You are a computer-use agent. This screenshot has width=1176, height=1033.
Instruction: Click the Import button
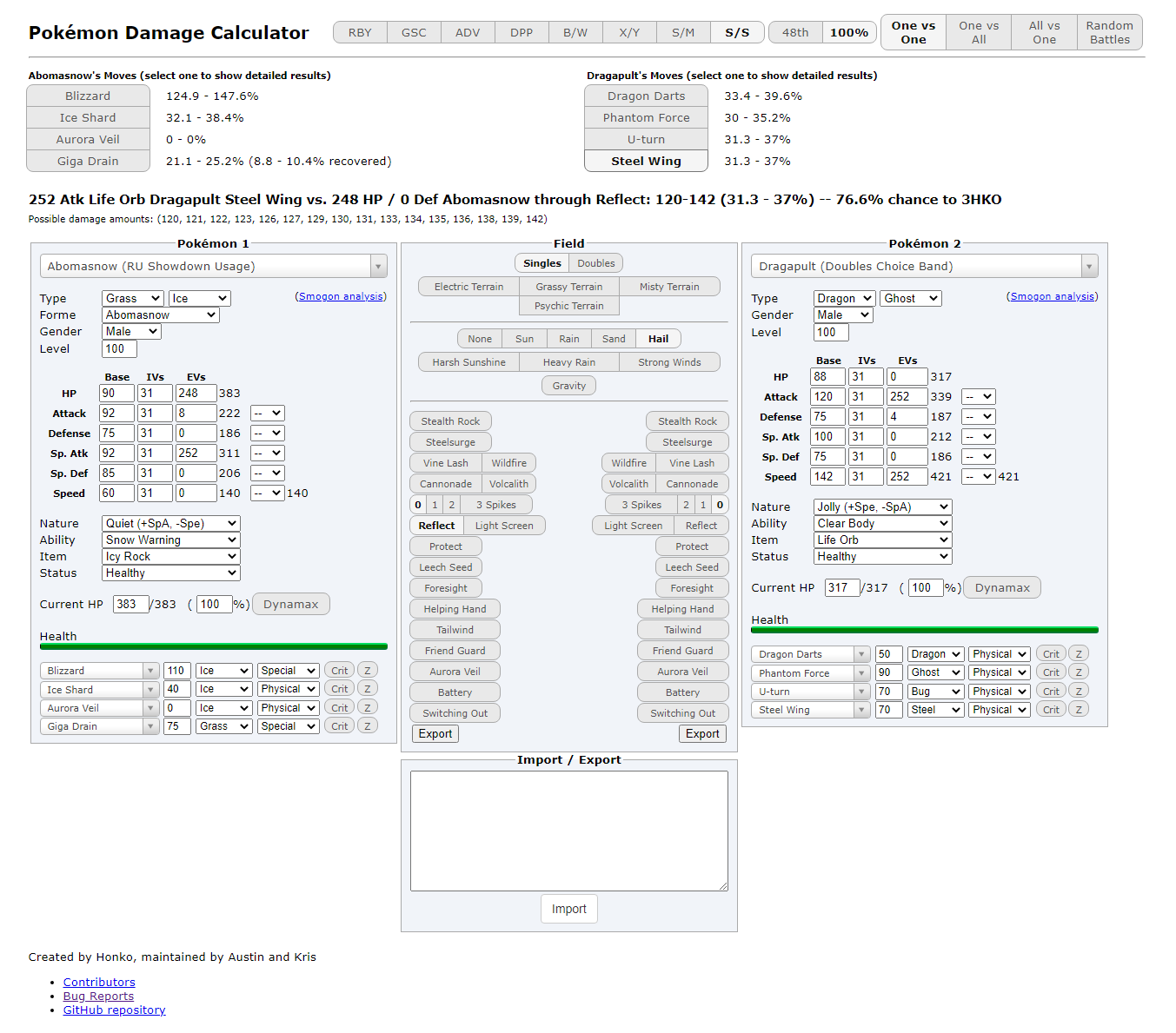click(x=569, y=909)
